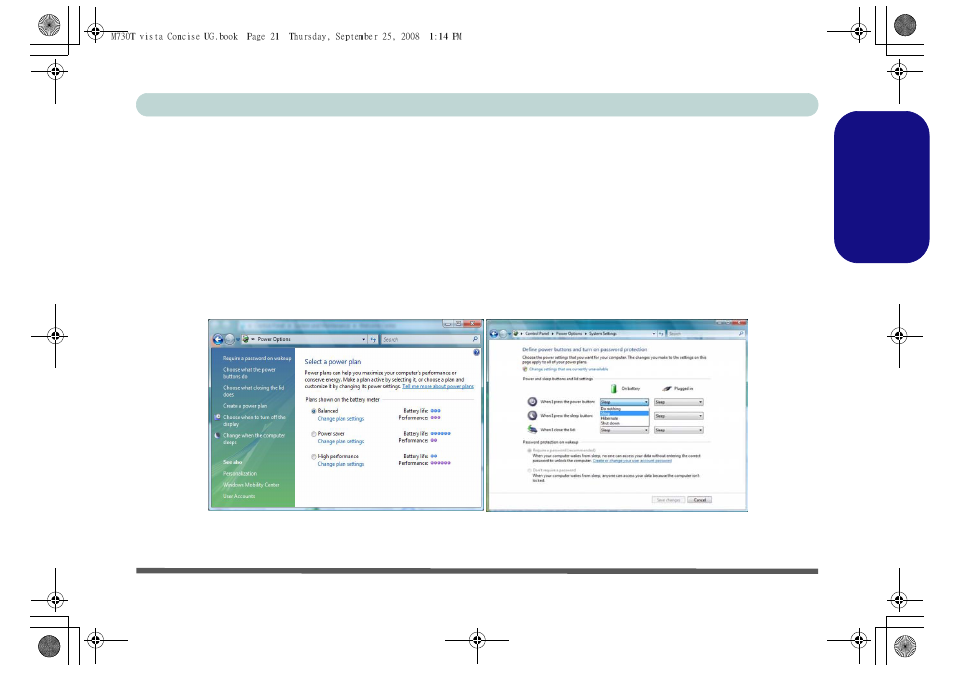Viewport: 954px width, 673px height.
Task: Click the laptop lid icon
Action: [x=532, y=429]
